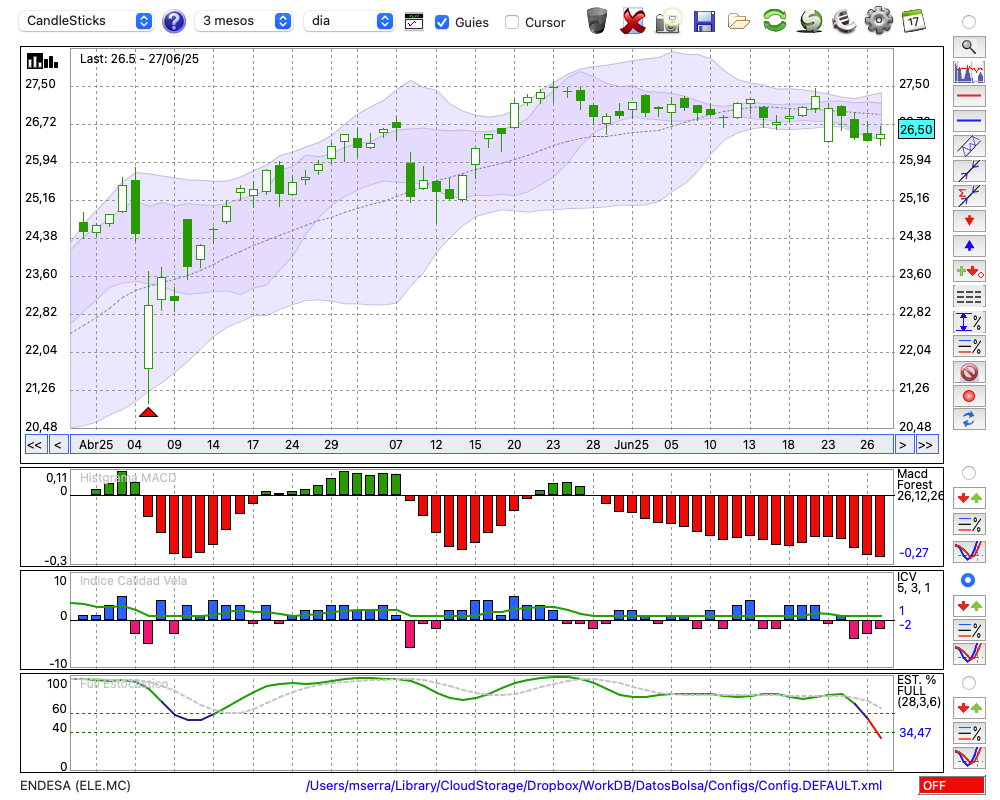
Task: Open the '3 mesos' time range dropdown
Action: (243, 21)
